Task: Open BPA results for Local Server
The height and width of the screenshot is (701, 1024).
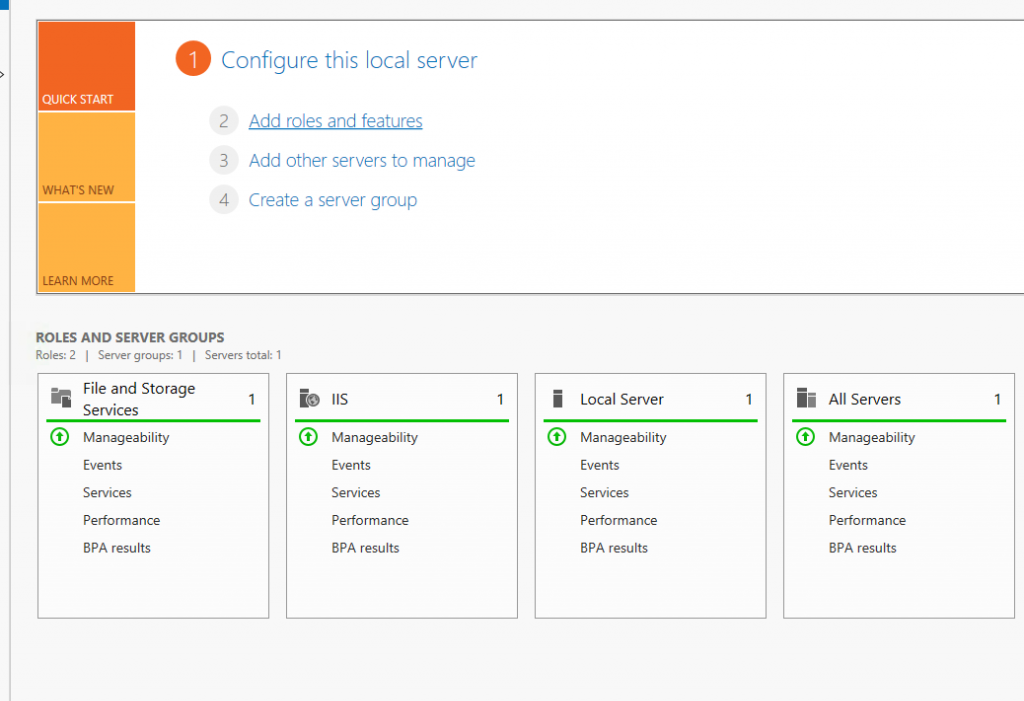Action: pyautogui.click(x=614, y=548)
